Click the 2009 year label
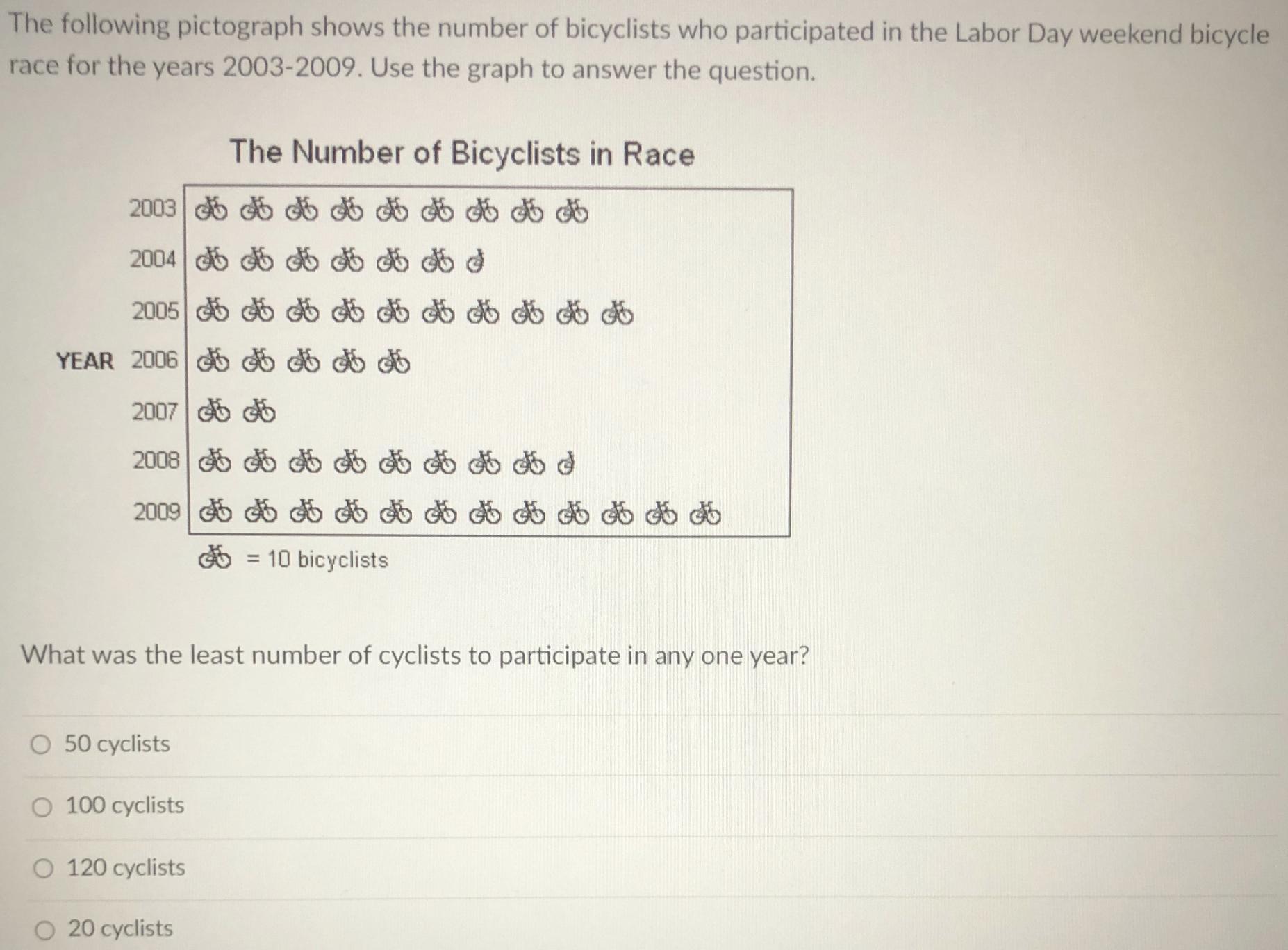Image resolution: width=1288 pixels, height=950 pixels. point(157,512)
